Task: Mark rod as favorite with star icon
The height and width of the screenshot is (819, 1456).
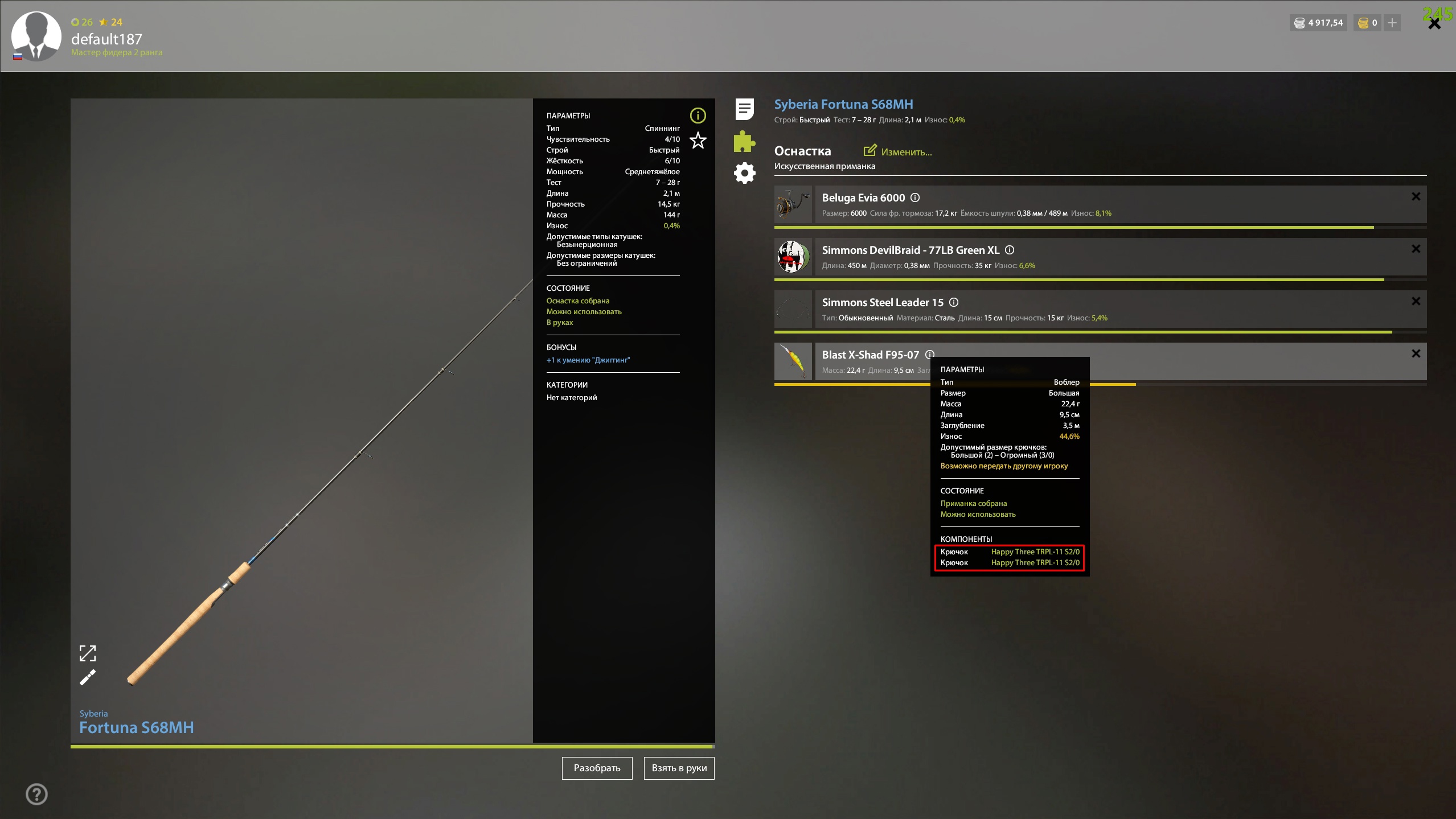Action: (x=698, y=140)
